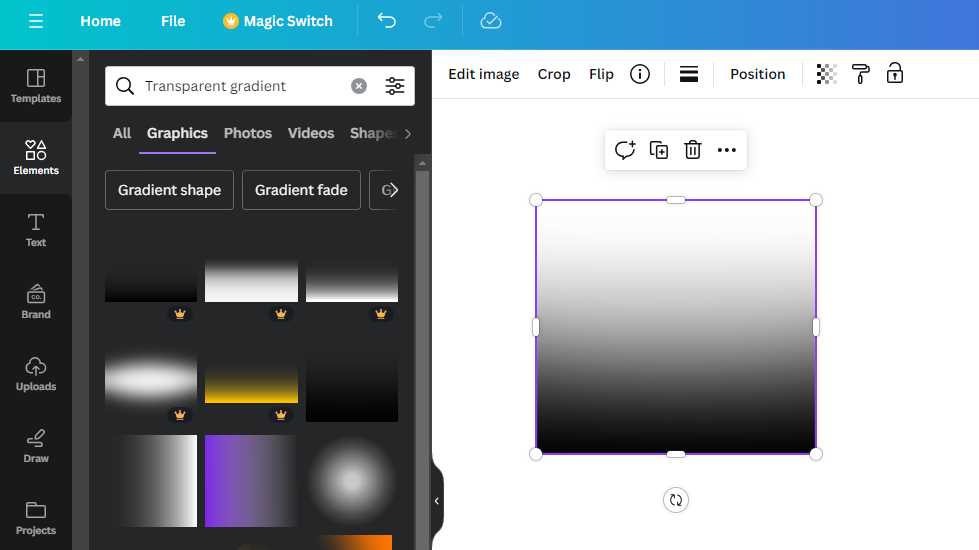Open the Elements sidebar panel
Screen dimensions: 979x550
(36, 158)
